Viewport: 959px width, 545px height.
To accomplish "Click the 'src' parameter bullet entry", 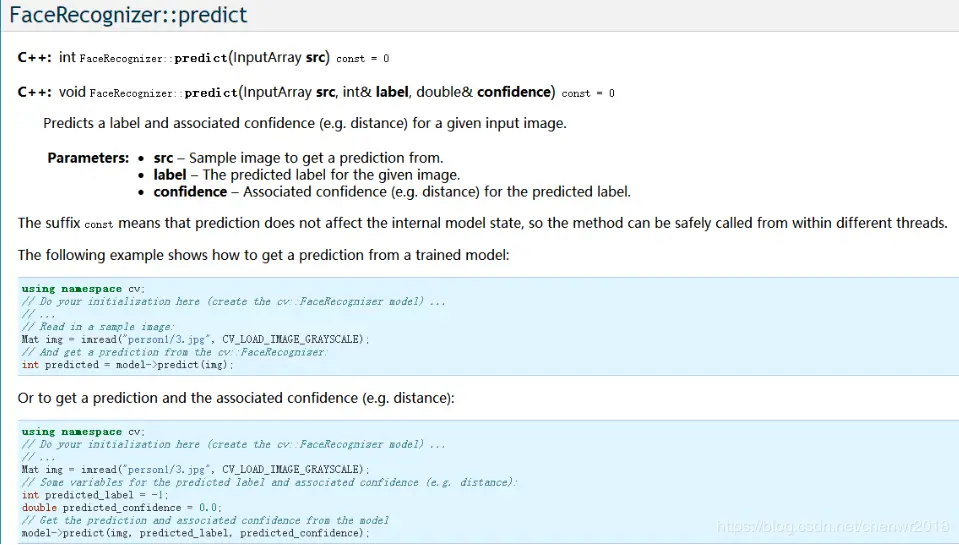I will (297, 158).
